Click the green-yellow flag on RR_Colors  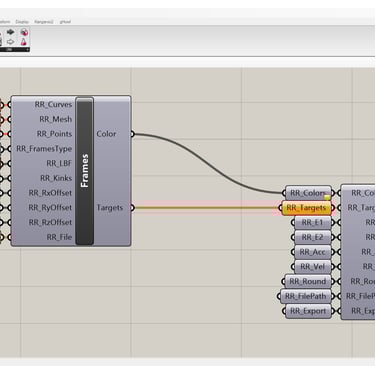327,197
